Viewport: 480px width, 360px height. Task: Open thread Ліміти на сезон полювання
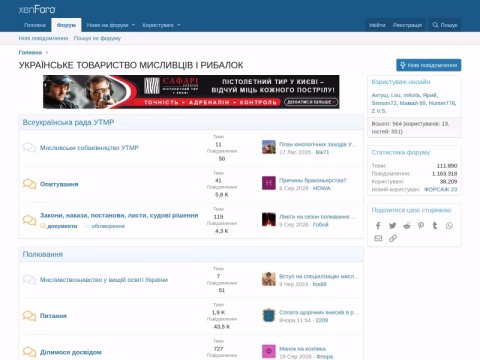point(318,217)
